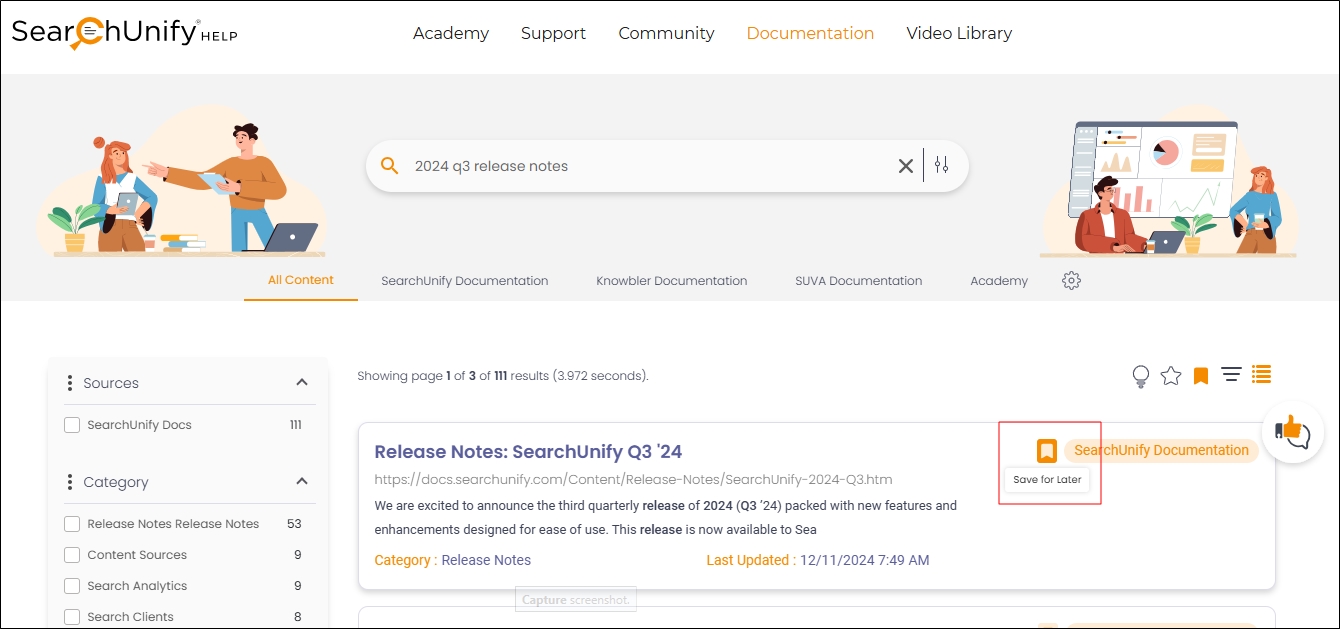Save the Q3 '24 result for later
1340x629 pixels.
coord(1046,451)
